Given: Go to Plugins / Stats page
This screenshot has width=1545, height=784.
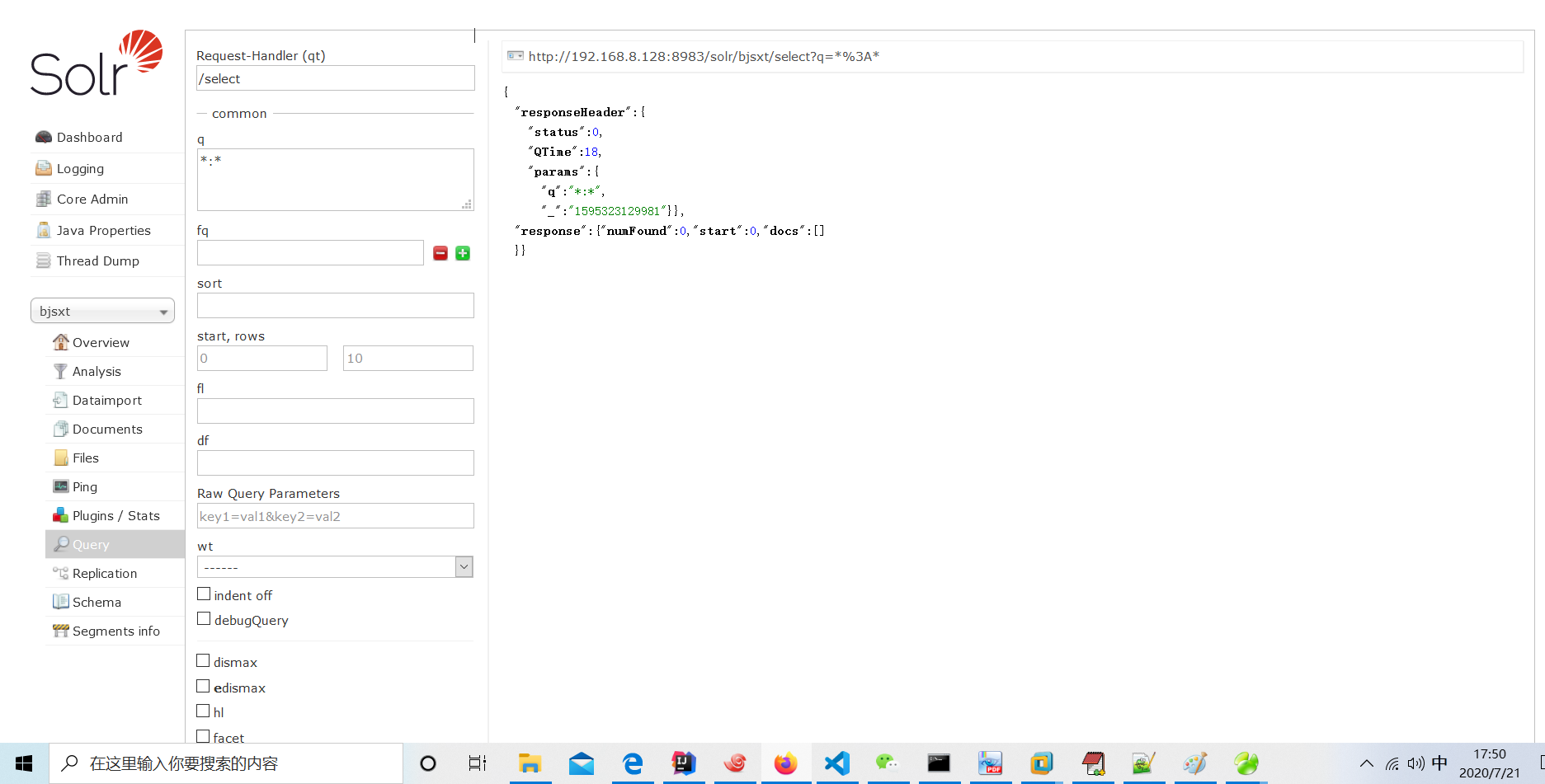Looking at the screenshot, I should 115,515.
